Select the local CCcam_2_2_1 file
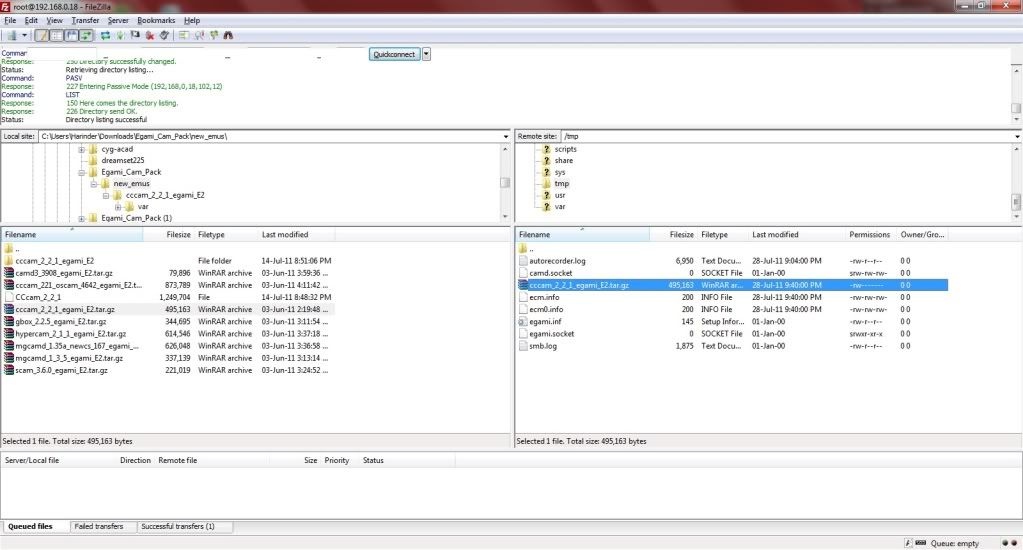 [38, 298]
